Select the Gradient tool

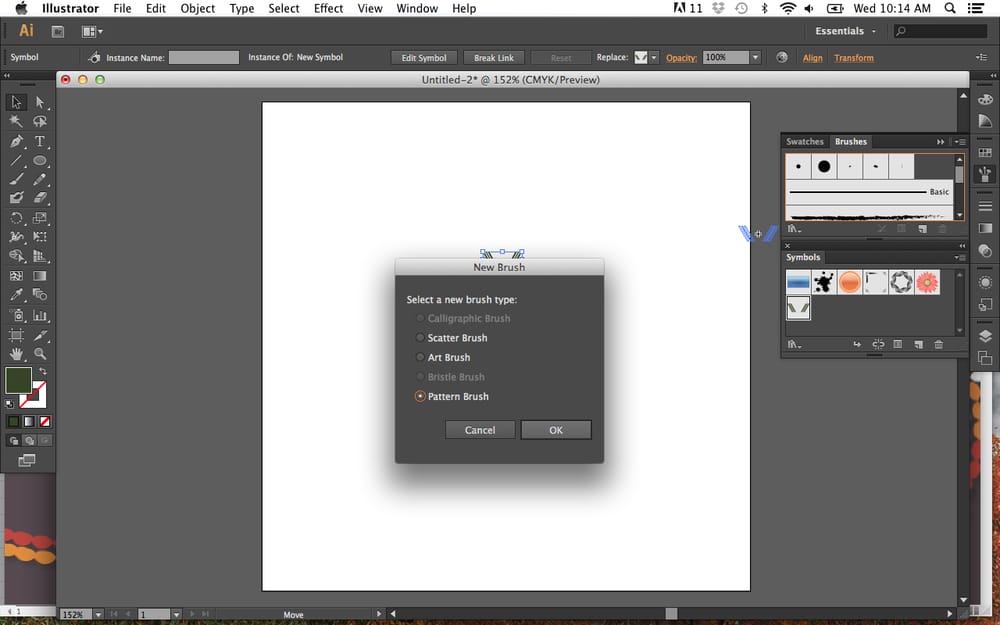[40, 276]
